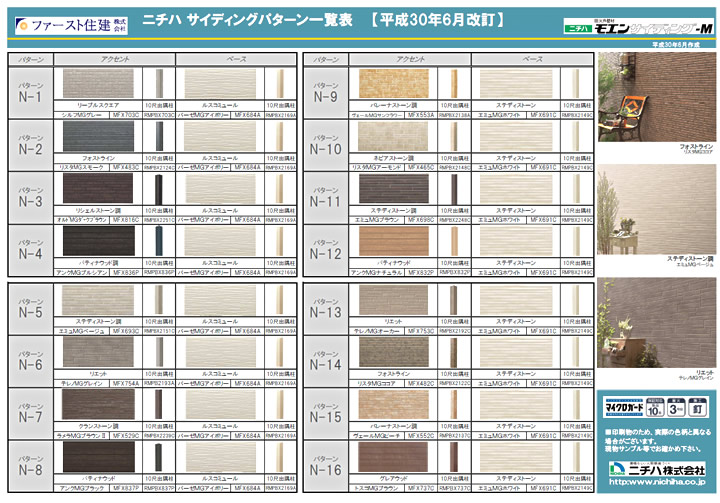Click the モエンサイディング-M brand logo
This screenshot has height=503, width=720.
coord(638,27)
